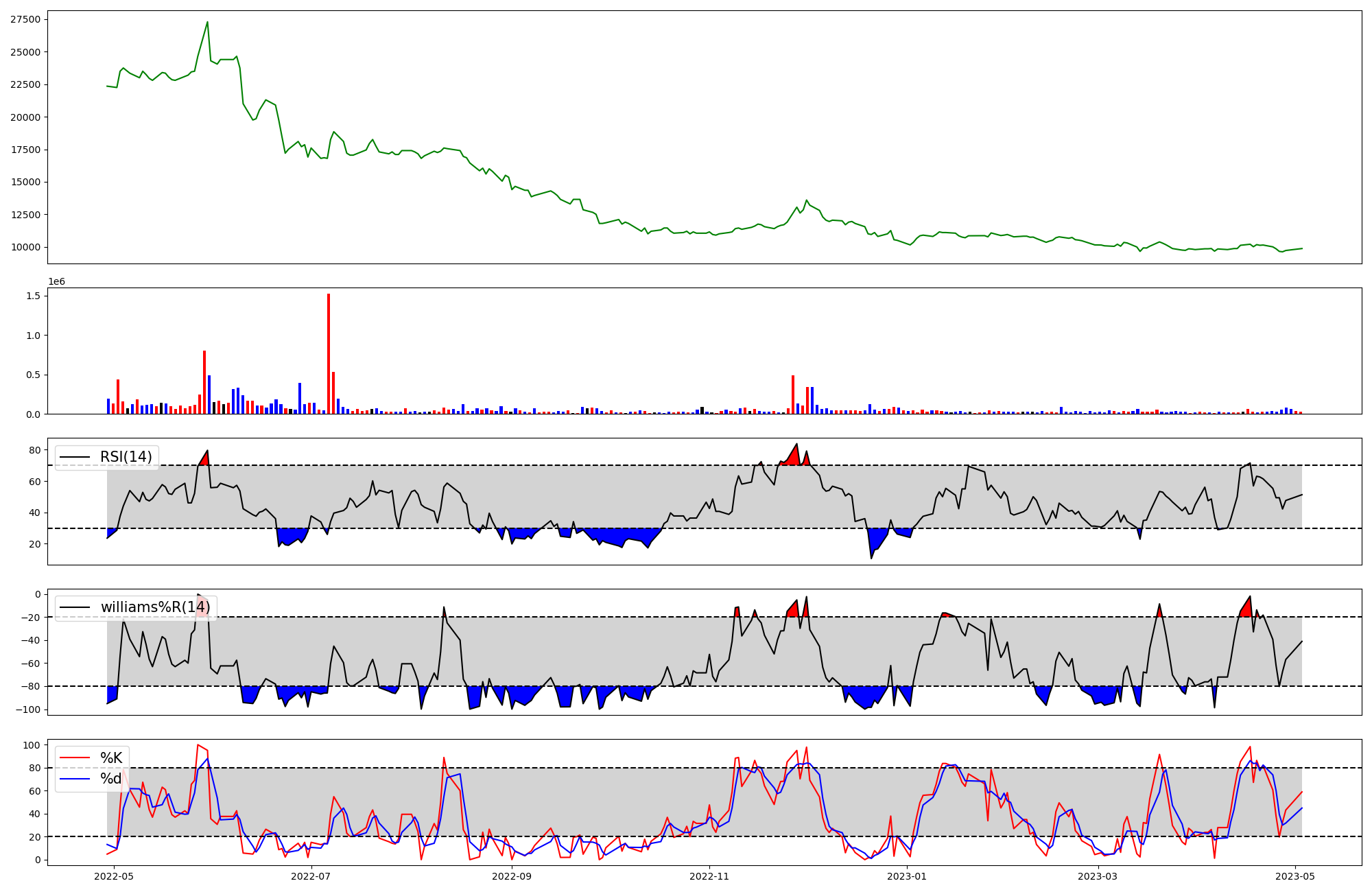
Task: Click the 1e6 volume scale label
Action: pos(56,282)
